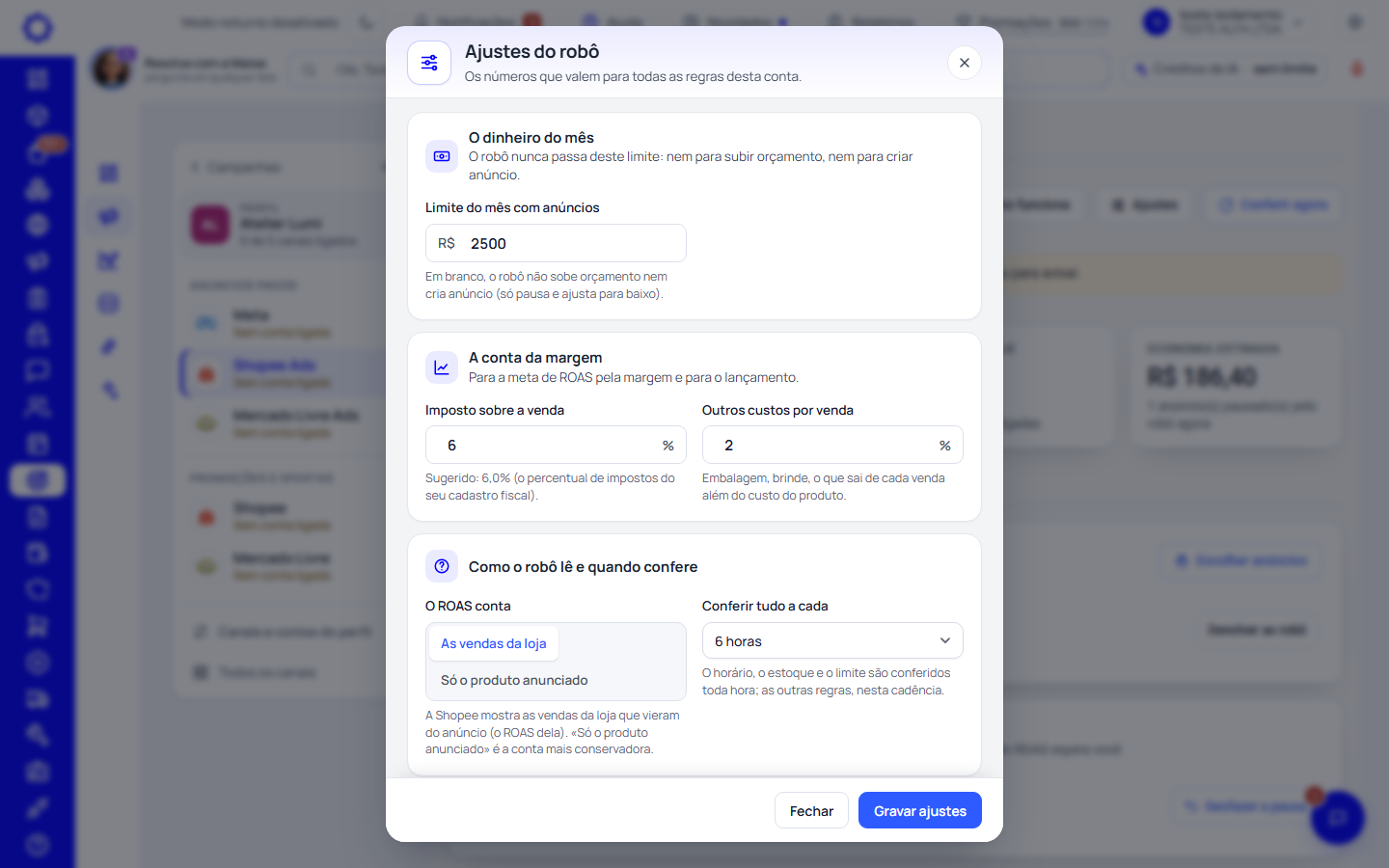This screenshot has width=1389, height=868.
Task: Click the Em branco, o robô não sobe helper text
Action: tap(546, 285)
